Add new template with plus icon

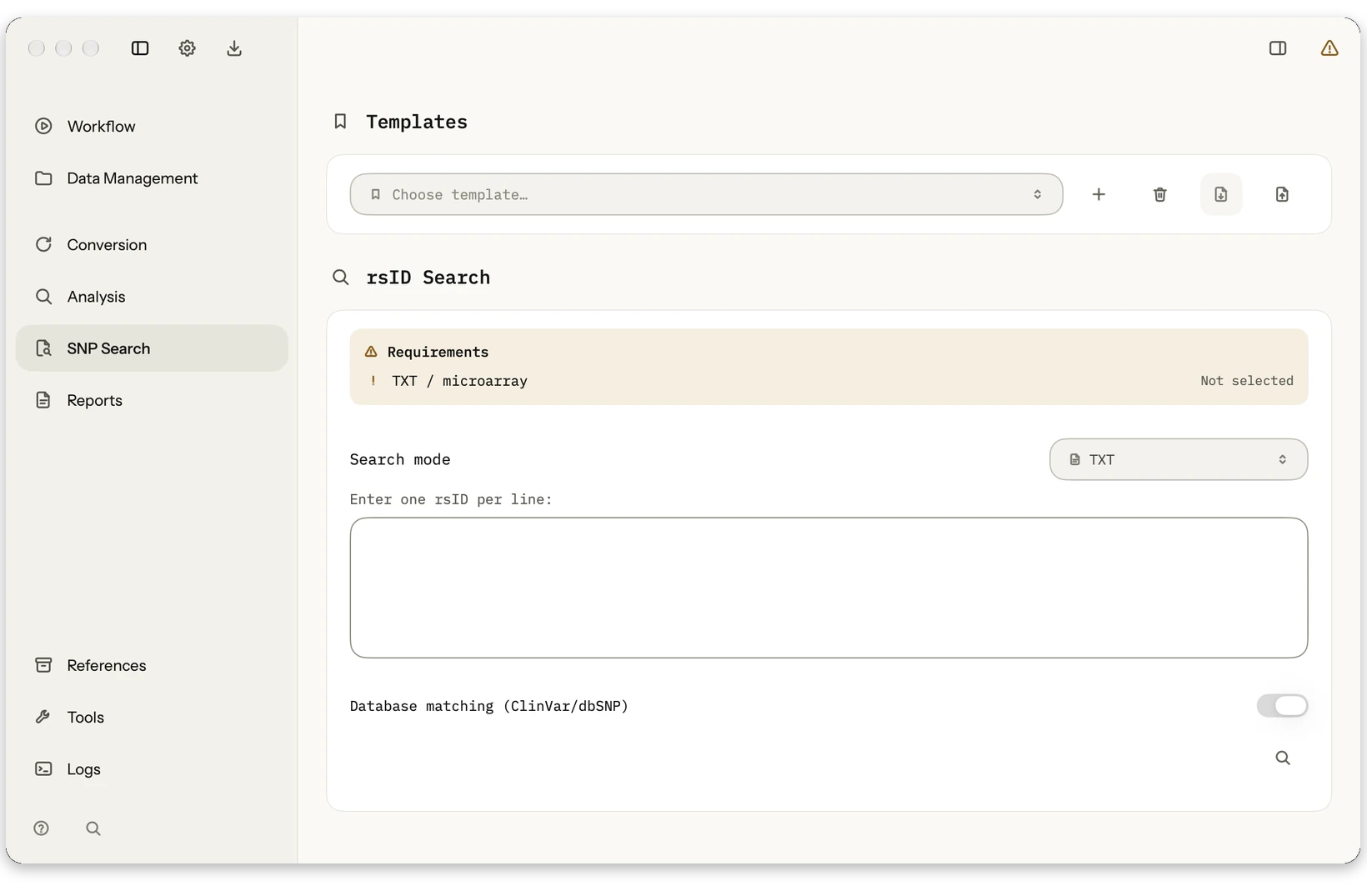pyautogui.click(x=1099, y=194)
